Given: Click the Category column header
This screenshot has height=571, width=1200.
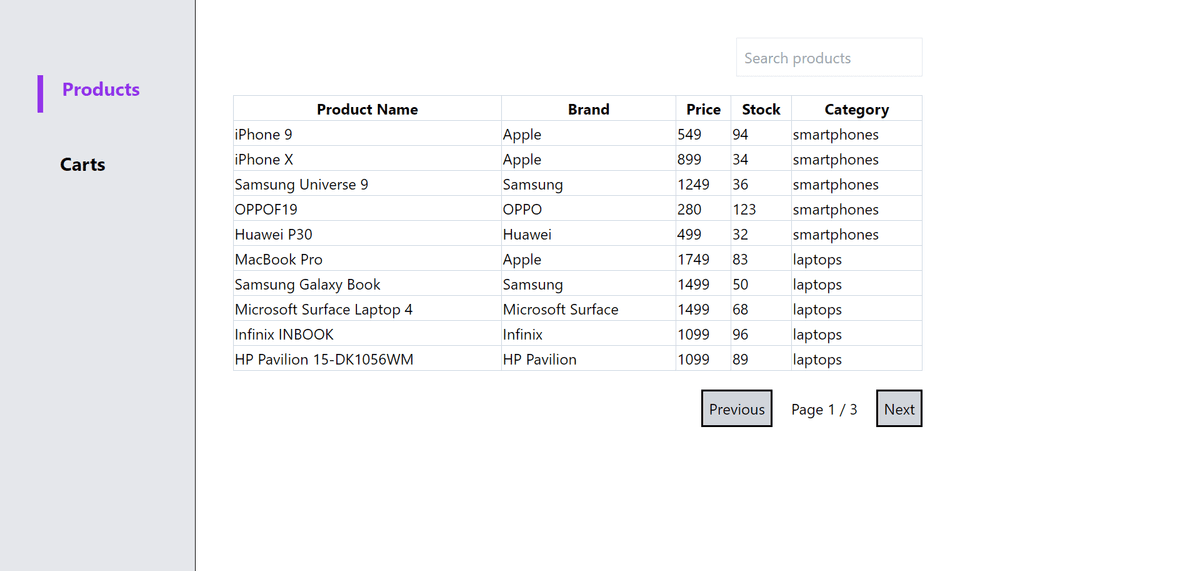Looking at the screenshot, I should 856,109.
